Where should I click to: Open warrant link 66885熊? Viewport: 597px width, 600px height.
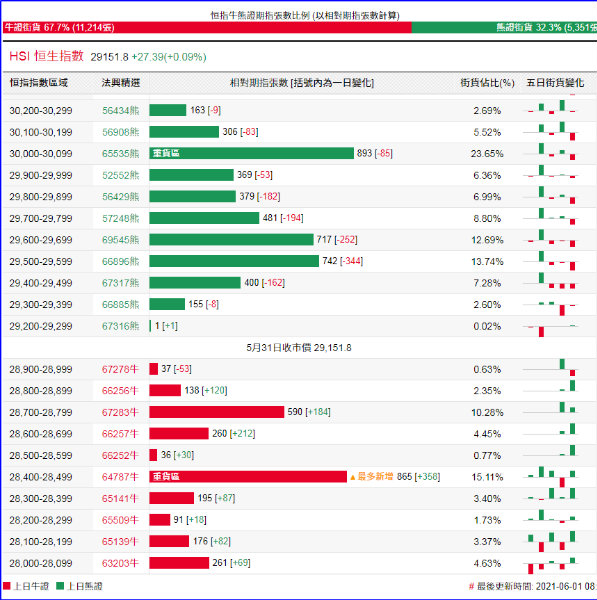(x=121, y=305)
